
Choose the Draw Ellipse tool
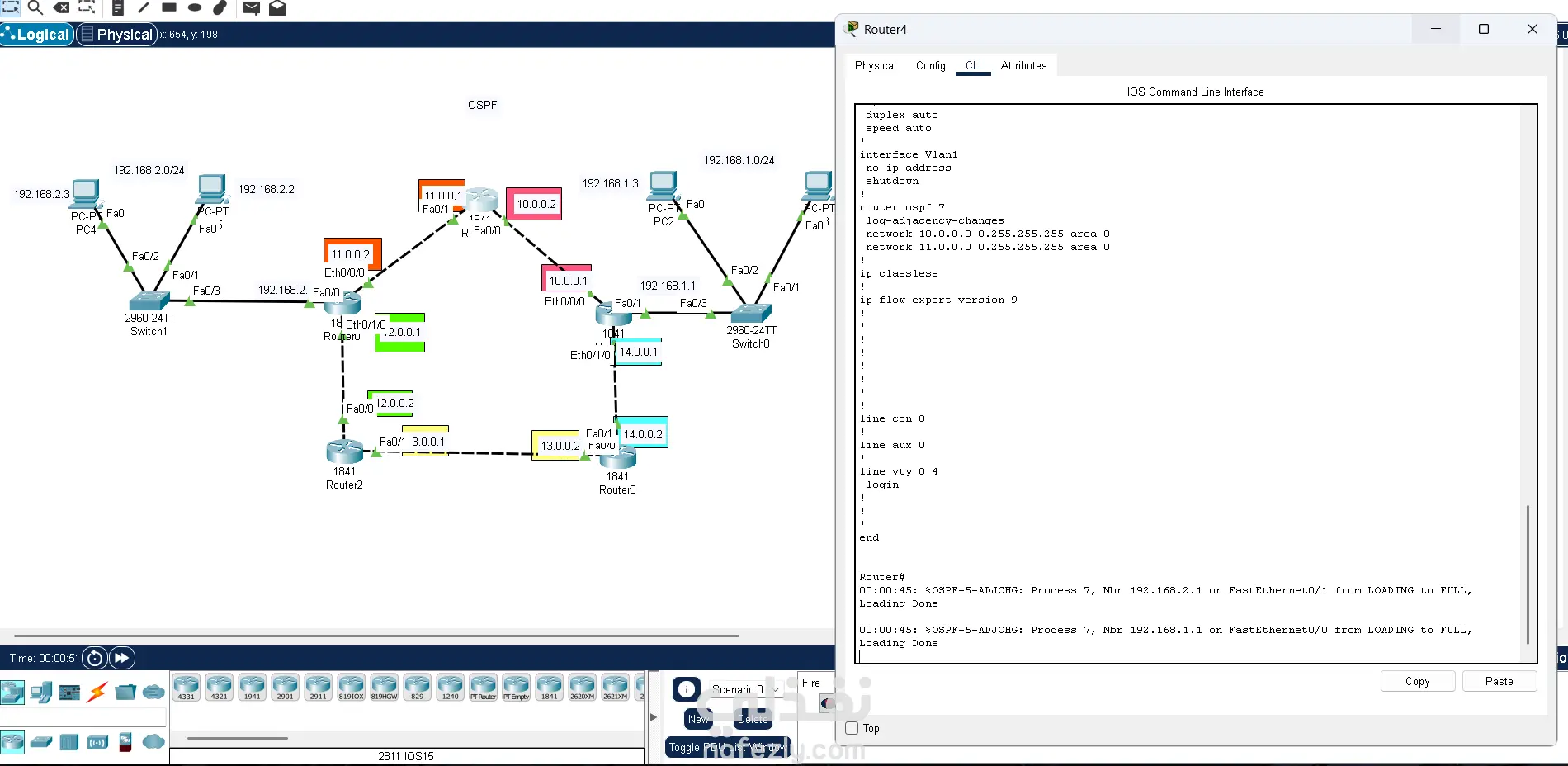point(195,7)
